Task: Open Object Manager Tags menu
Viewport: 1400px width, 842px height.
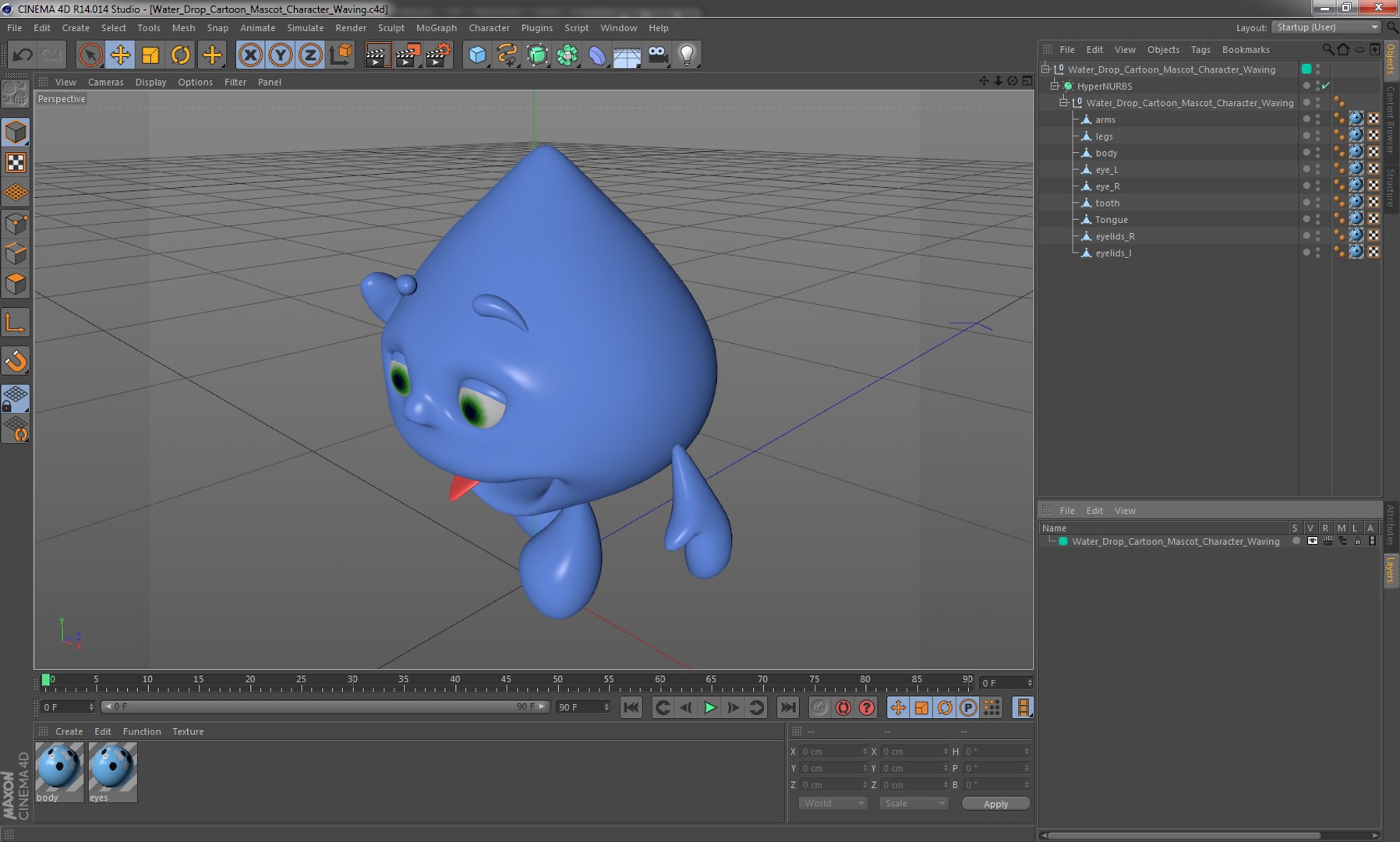Action: pos(1200,49)
